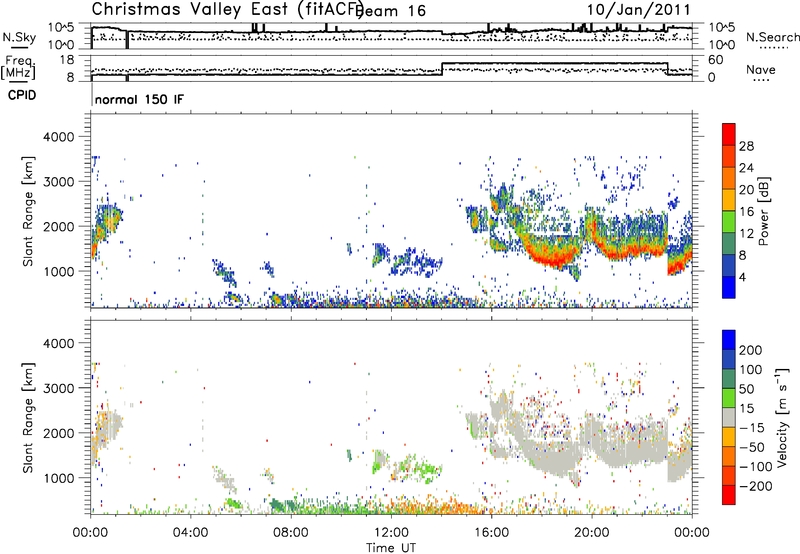Click the '18' frequency axis tick
This screenshot has width=800, height=554.
[x=67, y=60]
